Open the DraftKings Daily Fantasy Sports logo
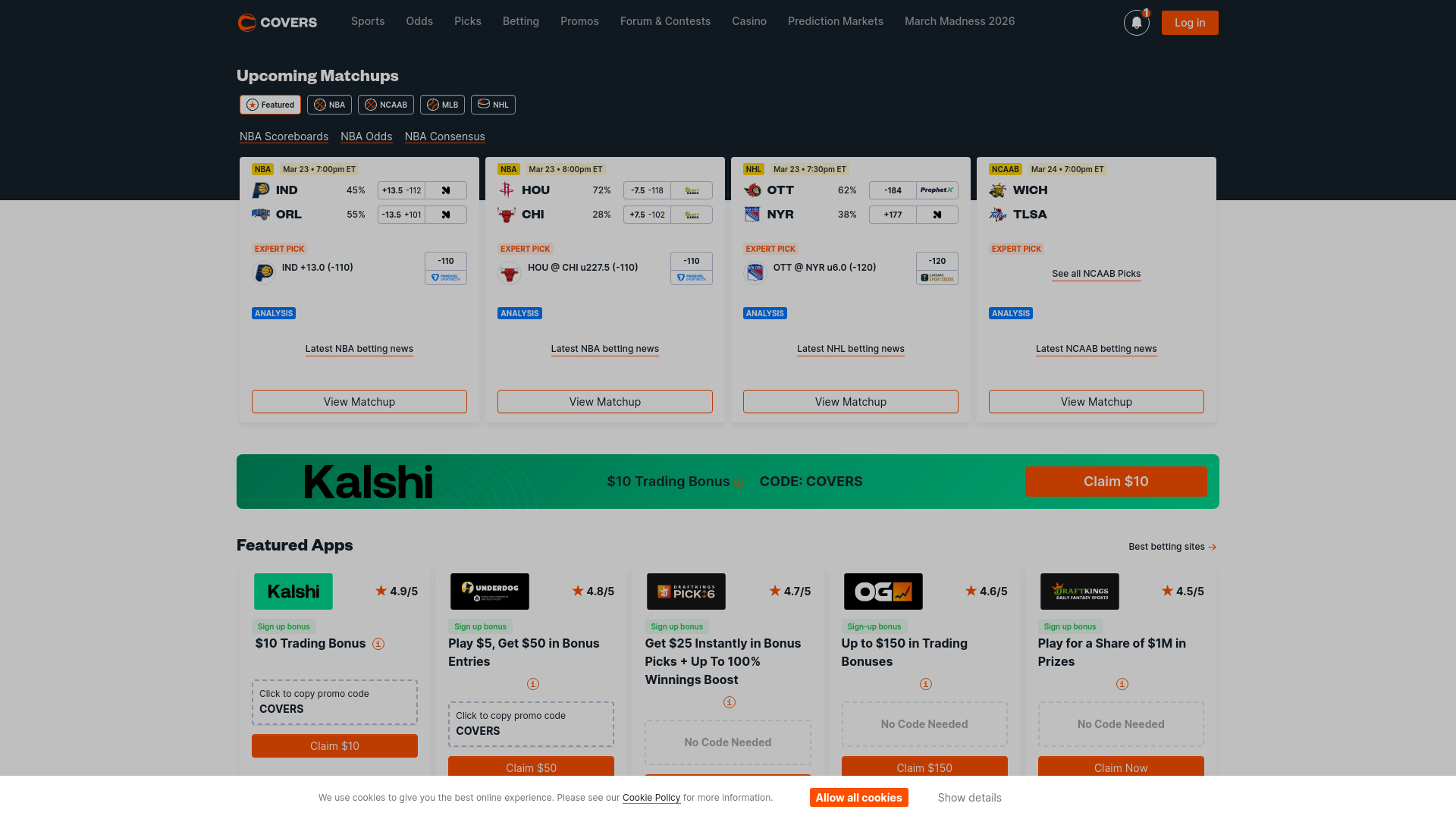The height and width of the screenshot is (819, 1456). coord(1080,591)
